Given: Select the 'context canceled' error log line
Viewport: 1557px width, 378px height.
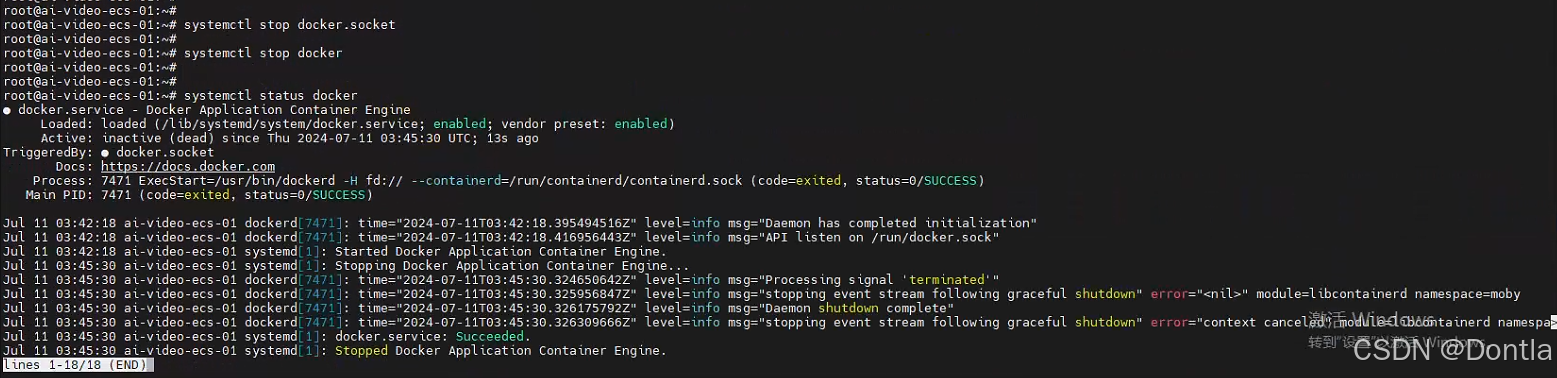Looking at the screenshot, I should click(x=780, y=322).
